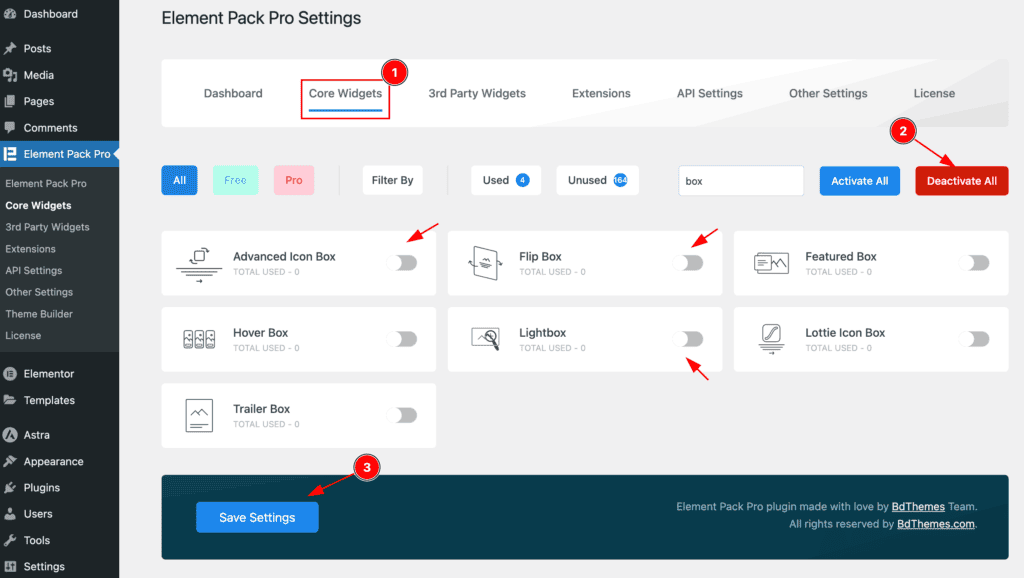Screen dimensions: 1024x578
Task: Open the 3rd Party Widgets tab
Action: [477, 93]
